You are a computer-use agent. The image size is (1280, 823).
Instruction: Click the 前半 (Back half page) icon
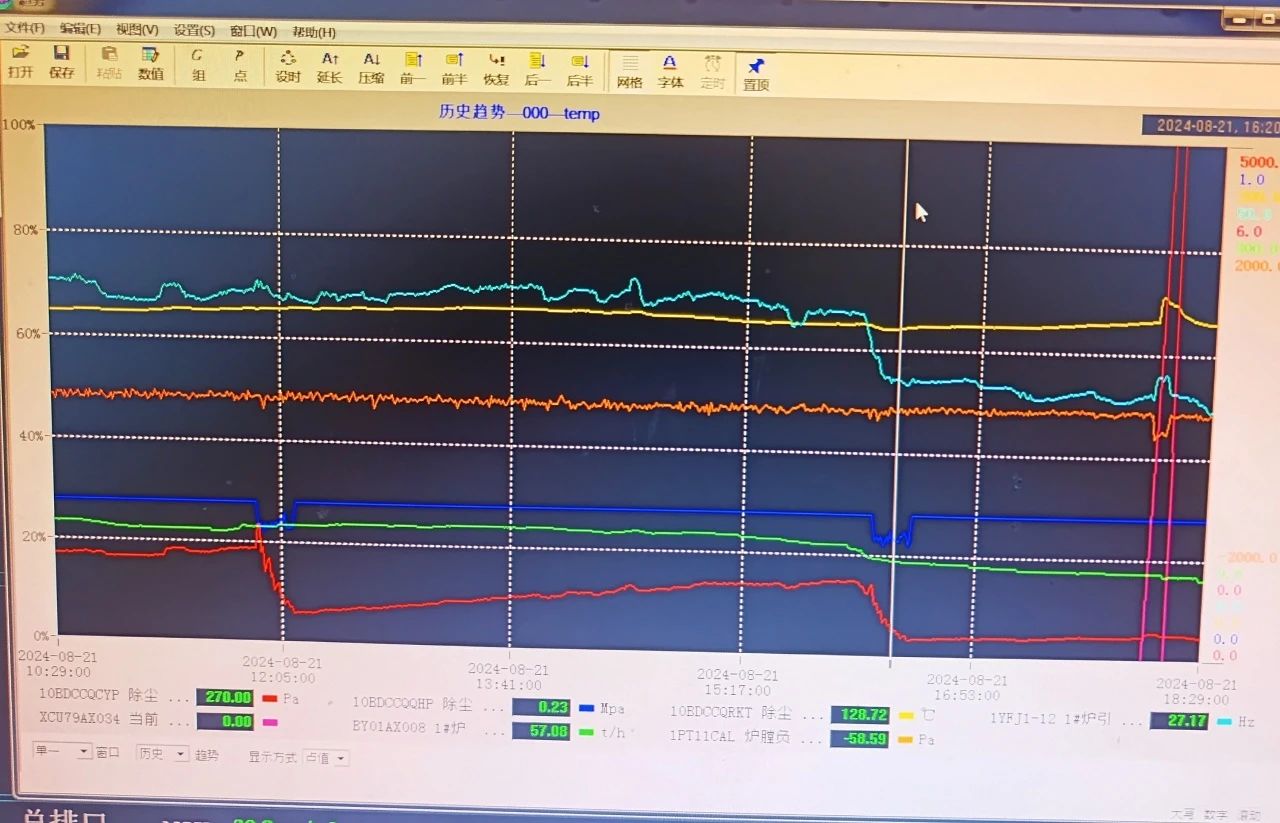[x=454, y=69]
